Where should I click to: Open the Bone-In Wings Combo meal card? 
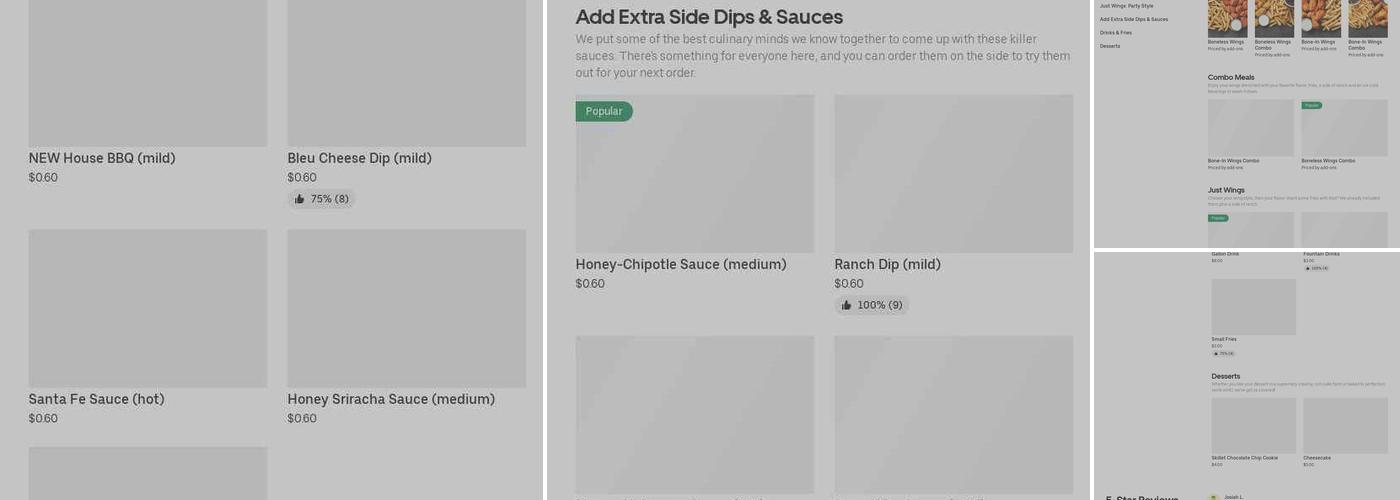pyautogui.click(x=1250, y=128)
